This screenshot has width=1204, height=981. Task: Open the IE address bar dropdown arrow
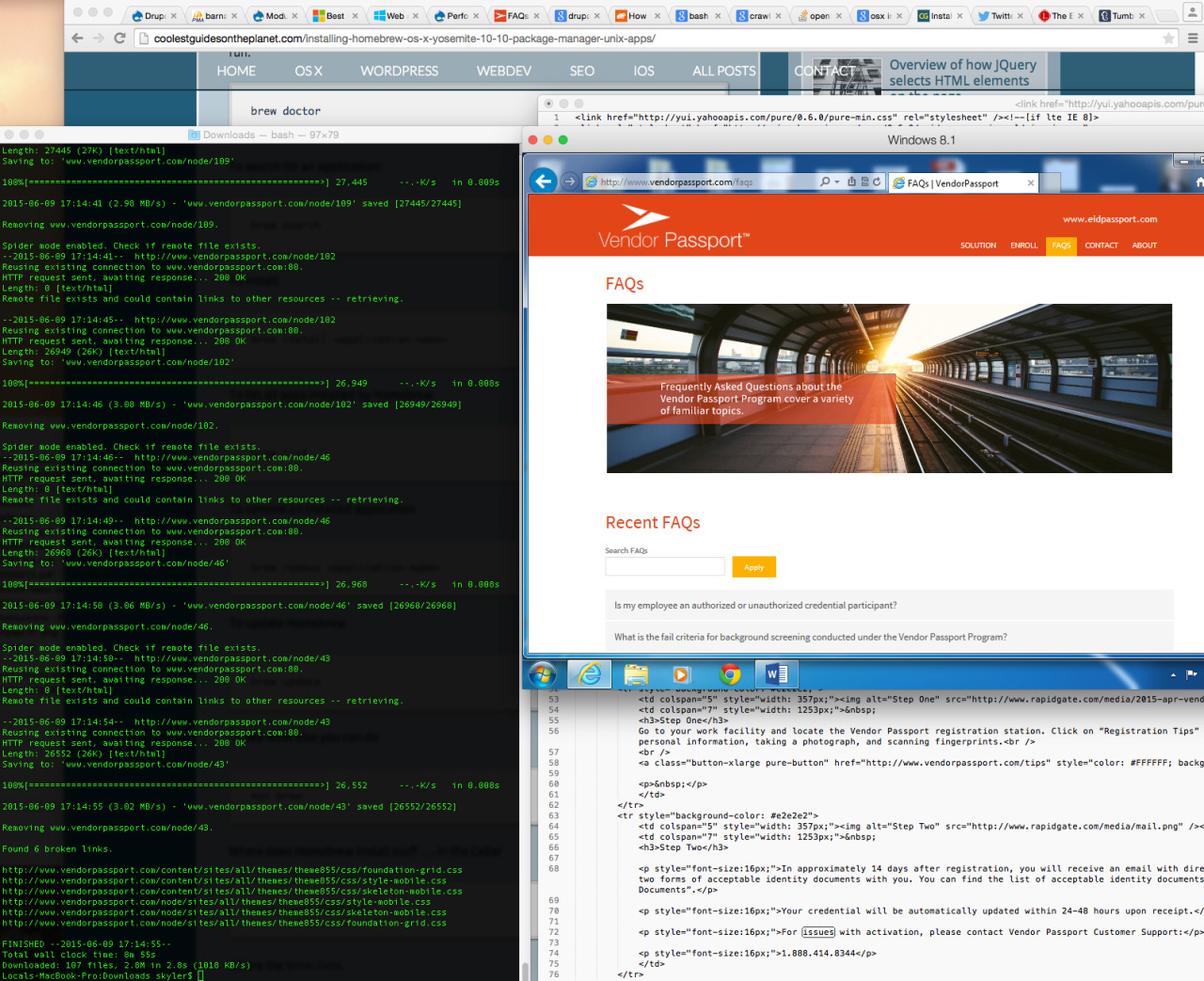point(837,182)
